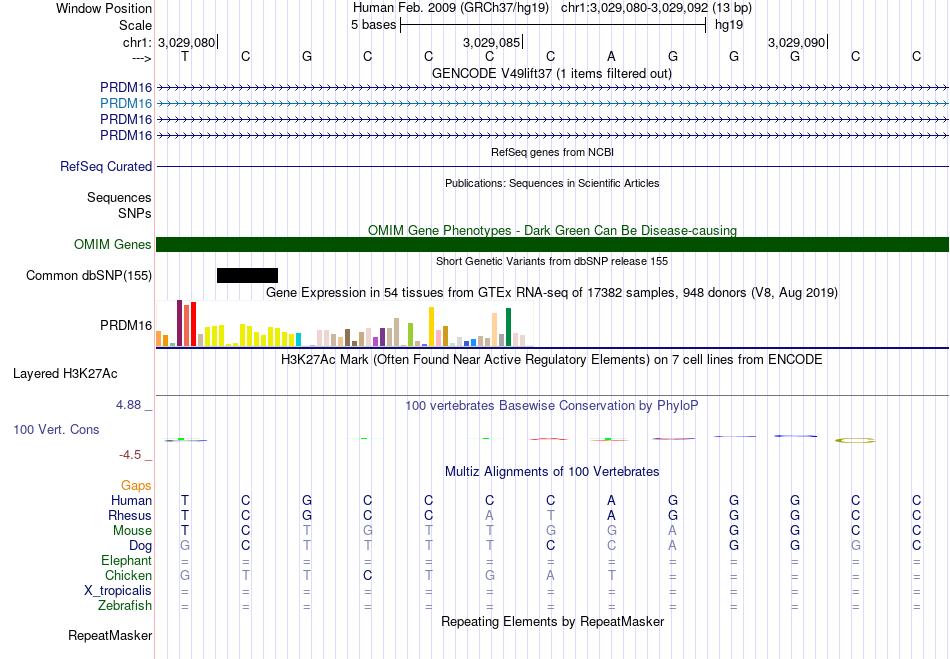The height and width of the screenshot is (659, 950).
Task: Click the RefSeq genes from NCBI title
Action: click(552, 153)
